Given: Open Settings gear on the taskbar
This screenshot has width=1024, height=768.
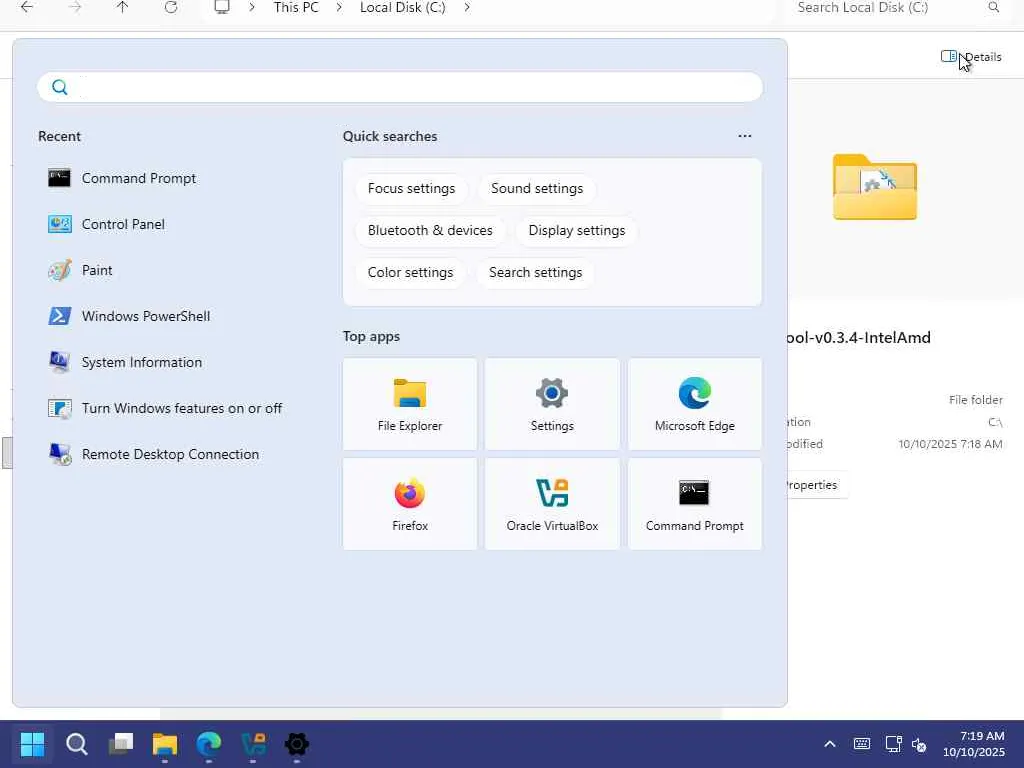Looking at the screenshot, I should 296,744.
